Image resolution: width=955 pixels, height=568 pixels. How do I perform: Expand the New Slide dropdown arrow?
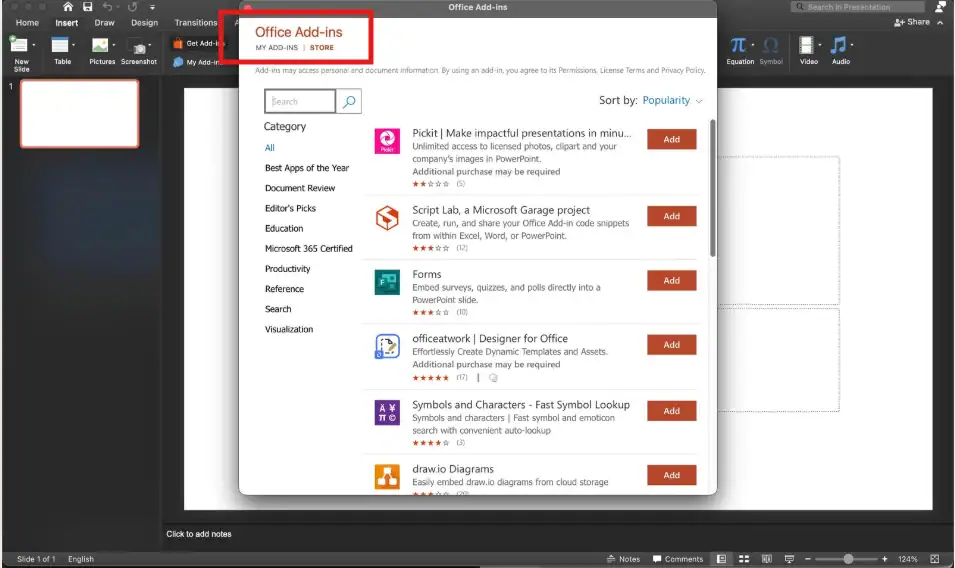(x=34, y=45)
